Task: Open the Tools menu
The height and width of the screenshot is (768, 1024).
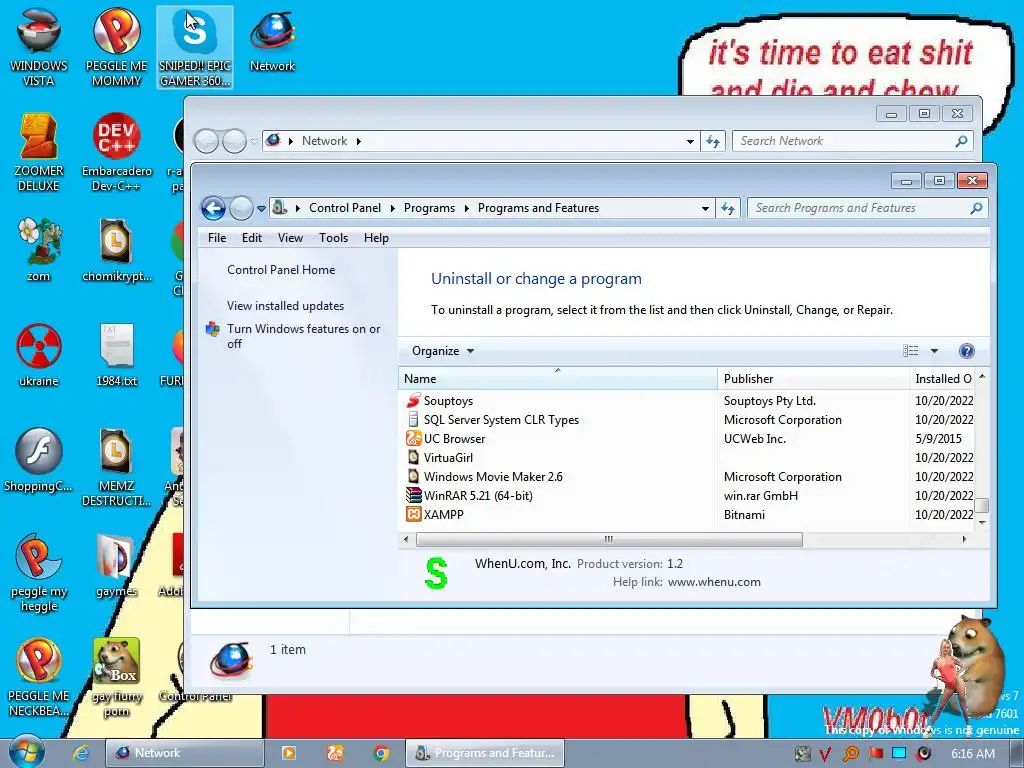Action: tap(333, 238)
